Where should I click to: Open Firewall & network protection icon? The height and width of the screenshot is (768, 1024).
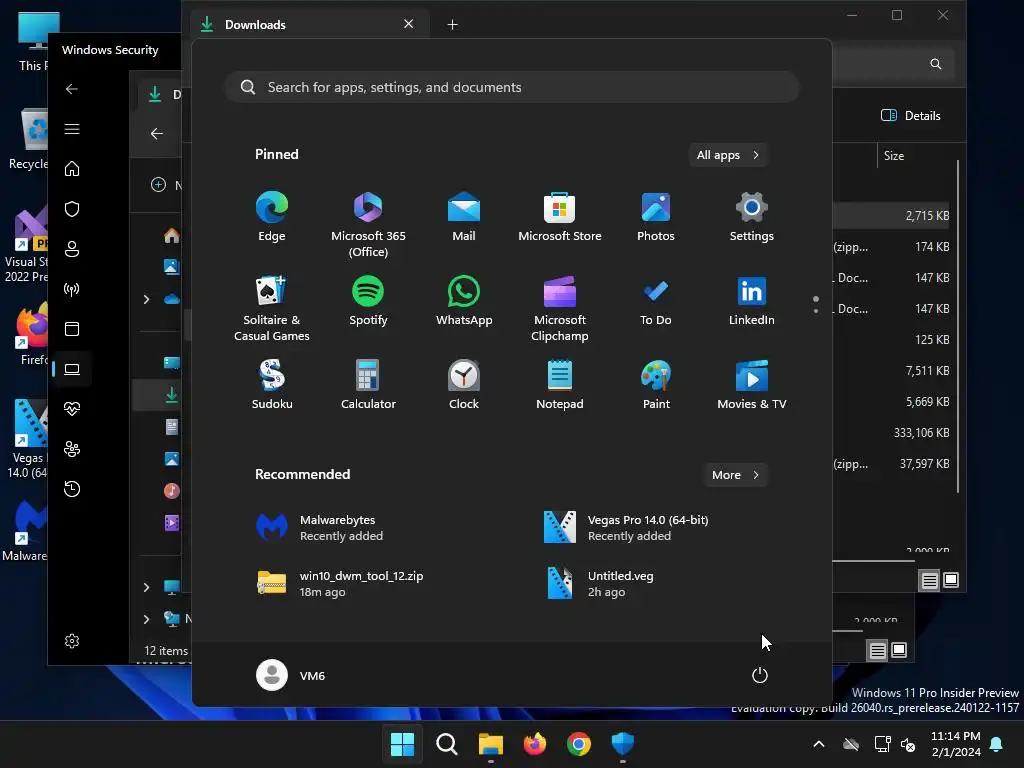[72, 289]
